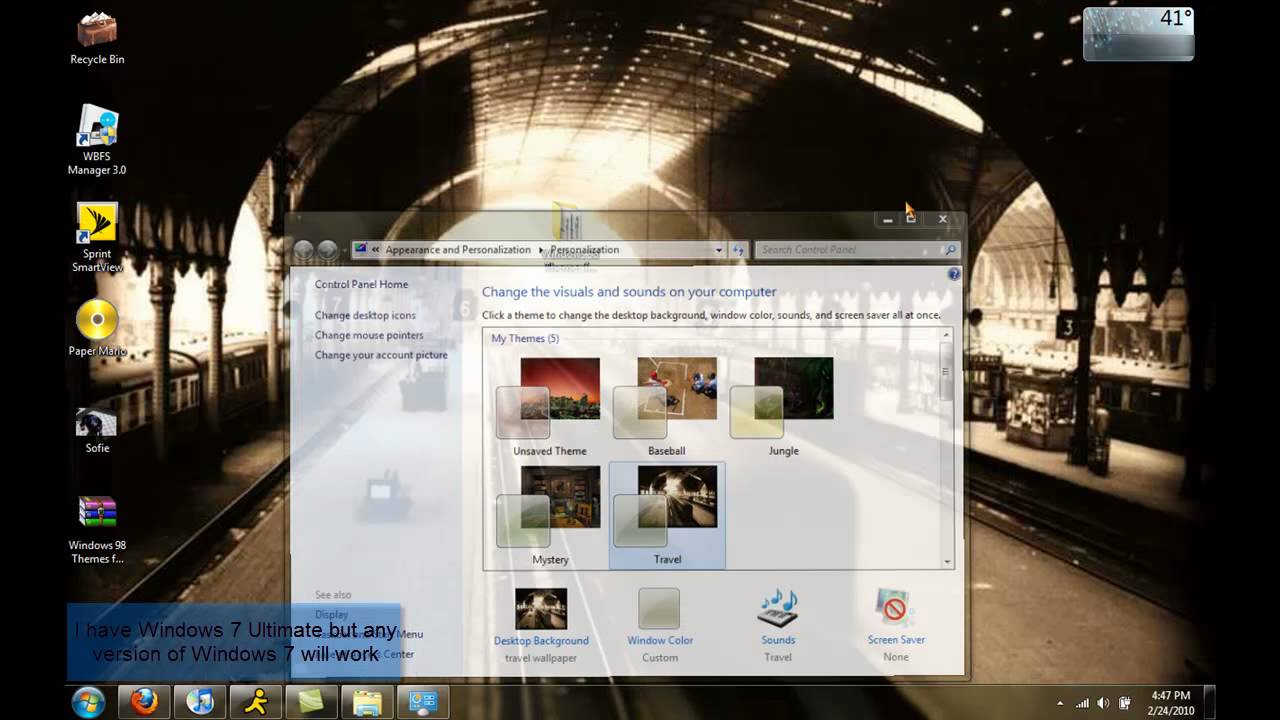
Task: Select the Baseball theme
Action: click(666, 406)
